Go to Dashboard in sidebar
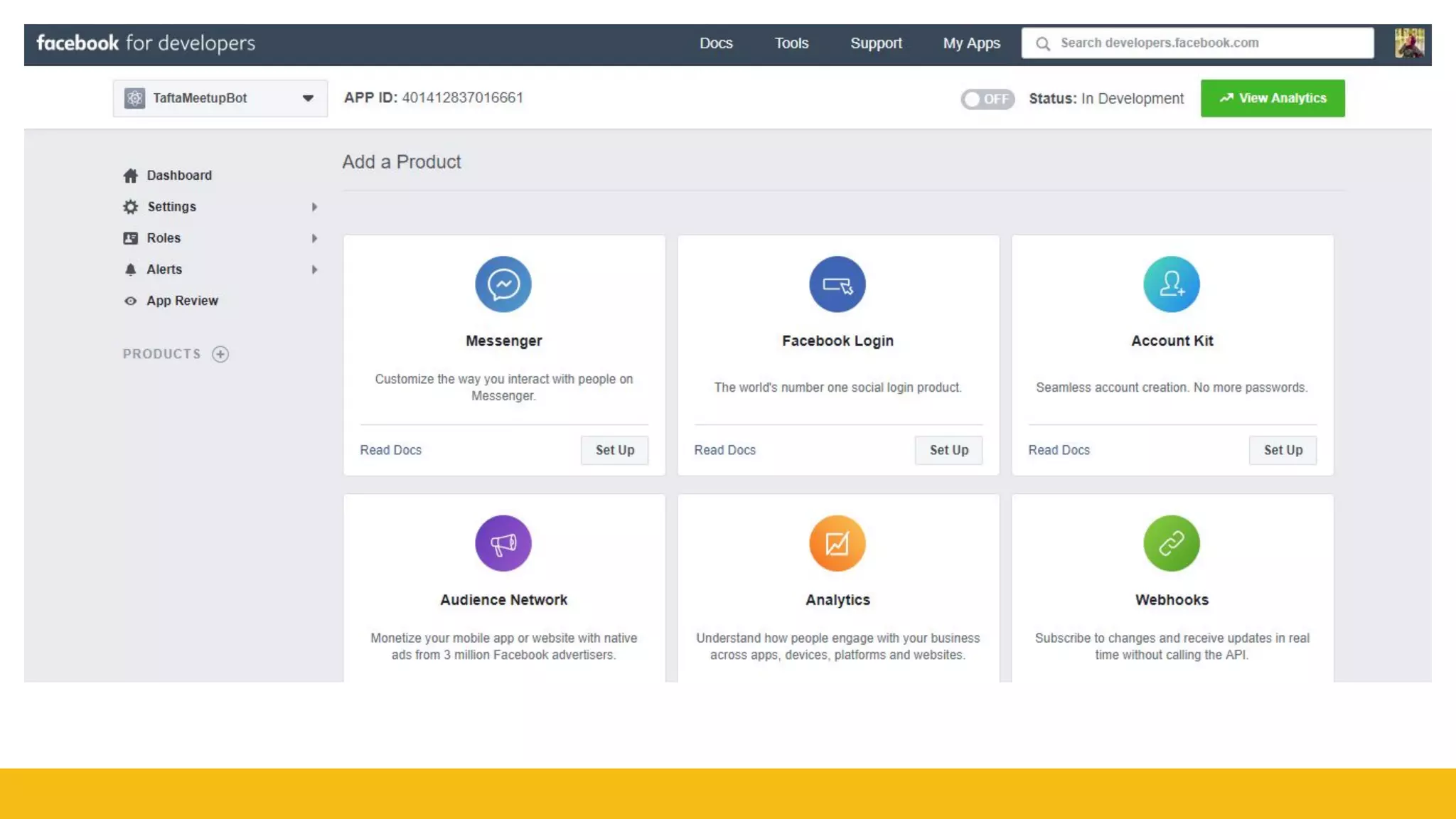This screenshot has width=1456, height=819. pos(179,176)
